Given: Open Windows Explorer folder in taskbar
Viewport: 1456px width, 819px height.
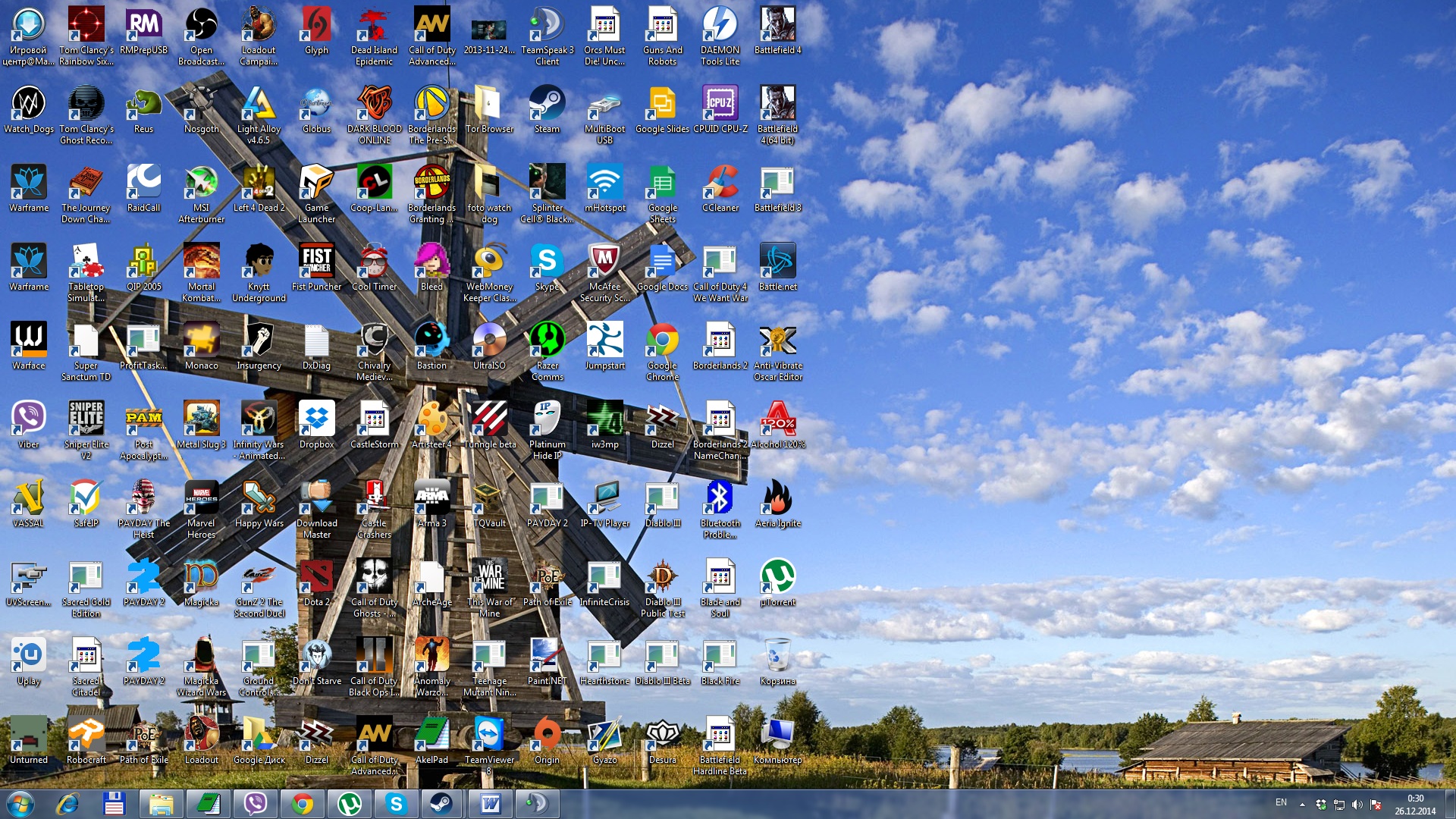Looking at the screenshot, I should [x=161, y=804].
